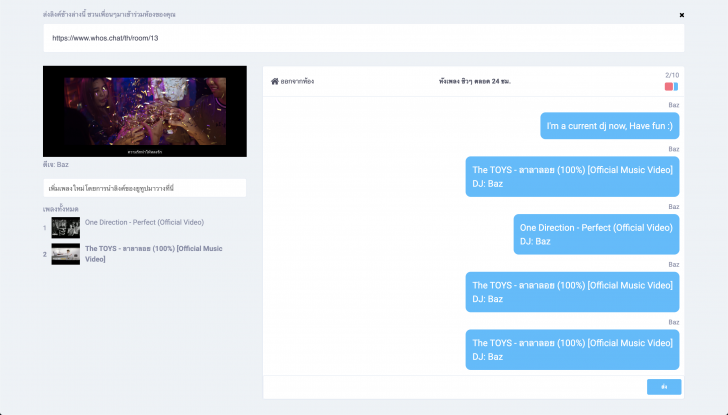Click the DJ Baz label under video

pyautogui.click(x=56, y=164)
